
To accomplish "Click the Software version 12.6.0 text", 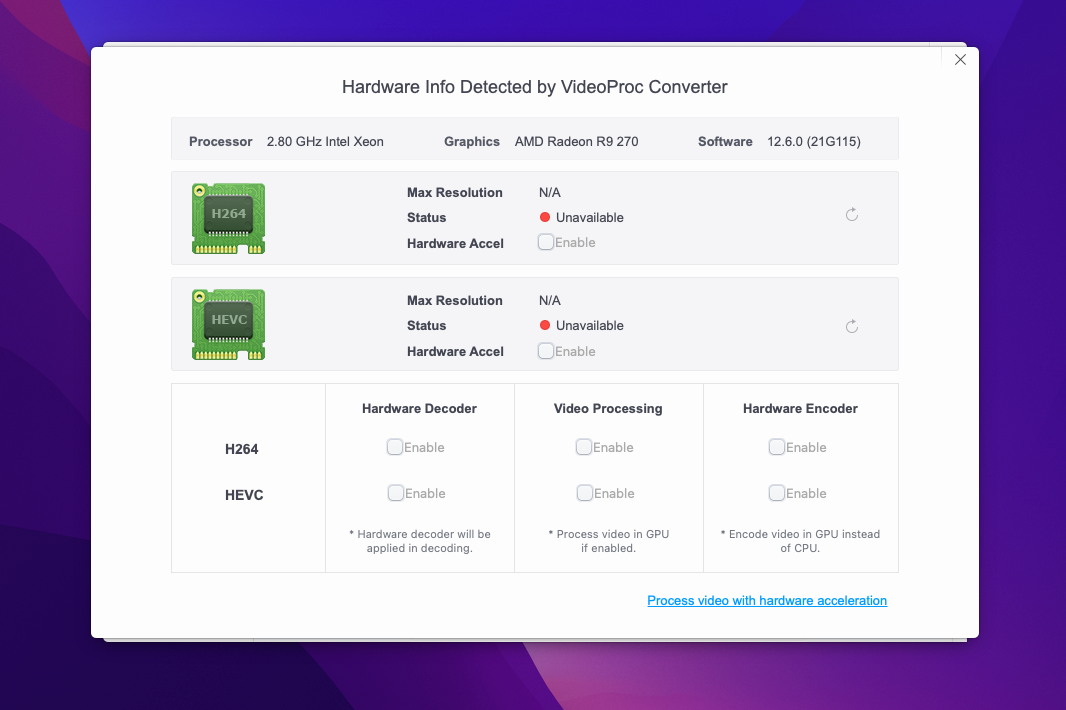I will tap(813, 142).
